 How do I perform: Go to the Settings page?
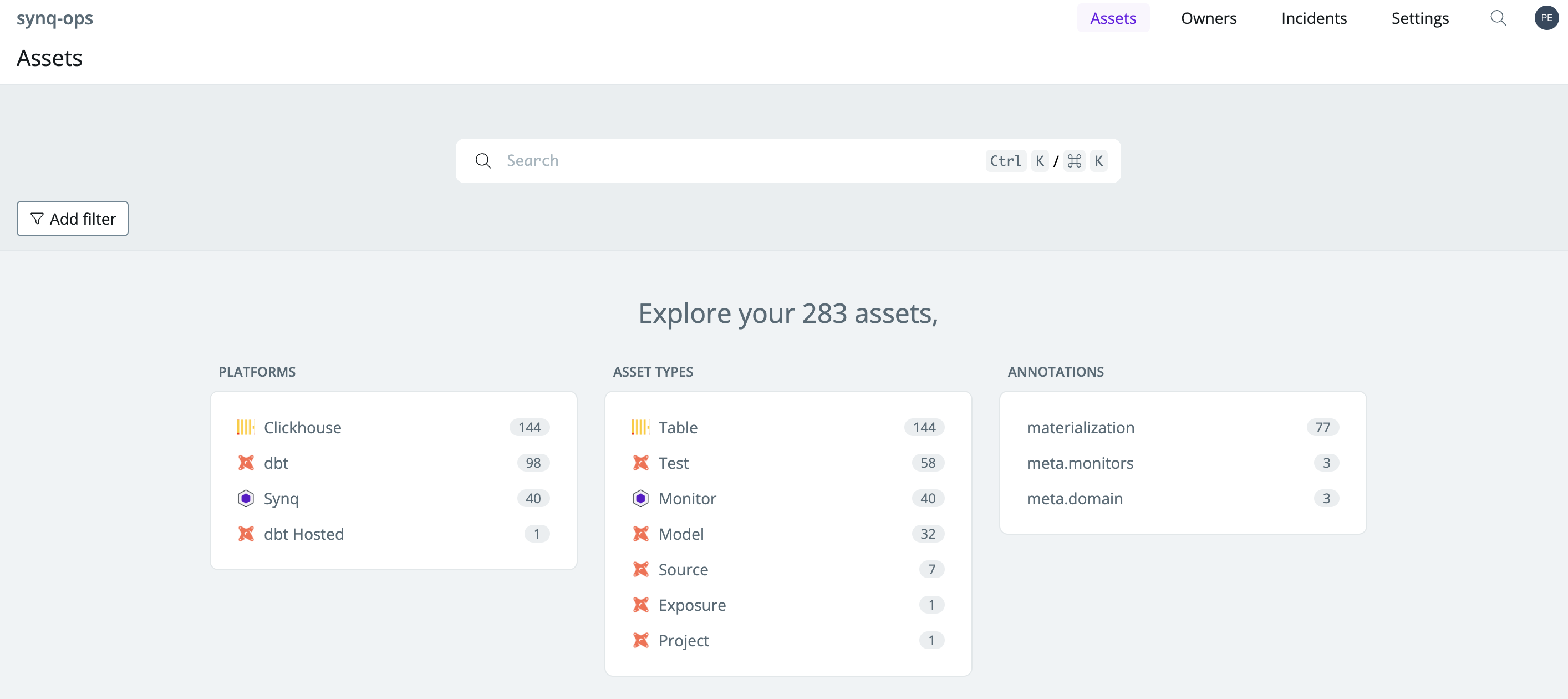(1420, 18)
